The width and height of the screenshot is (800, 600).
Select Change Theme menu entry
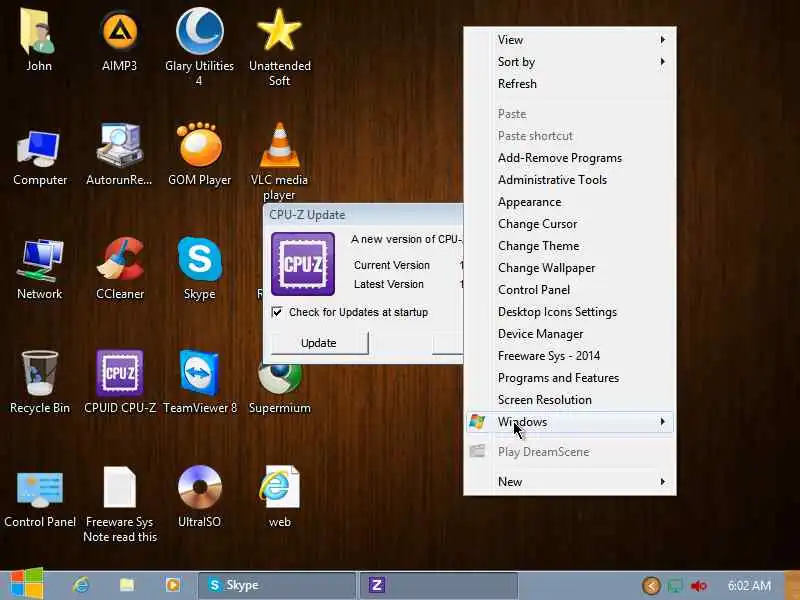(x=569, y=246)
